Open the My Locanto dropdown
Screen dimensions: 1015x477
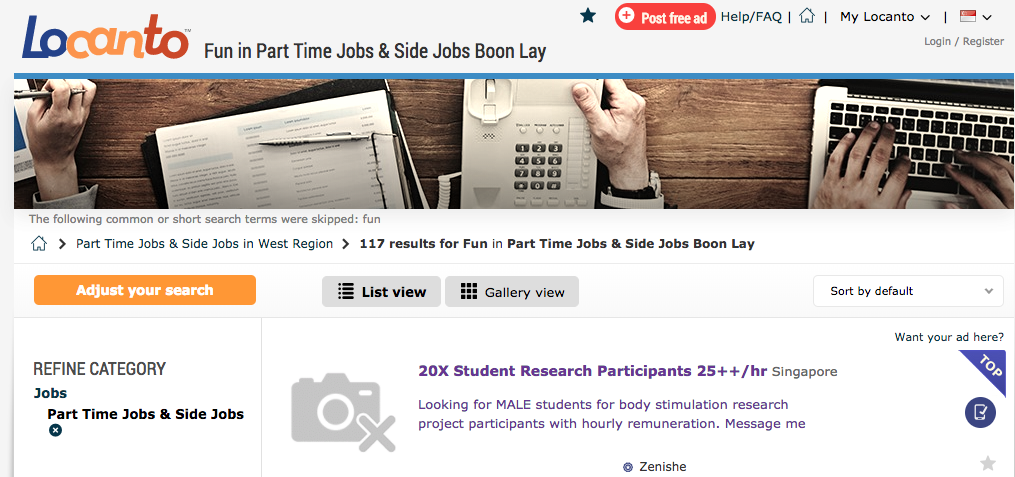click(885, 17)
